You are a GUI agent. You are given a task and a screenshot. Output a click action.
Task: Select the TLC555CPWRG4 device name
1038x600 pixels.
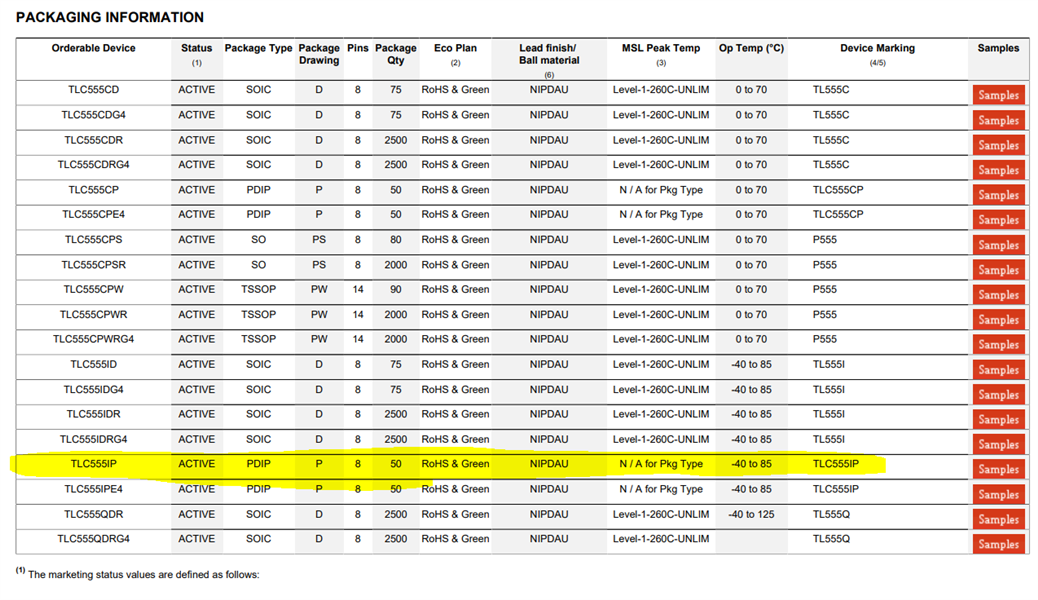point(93,338)
